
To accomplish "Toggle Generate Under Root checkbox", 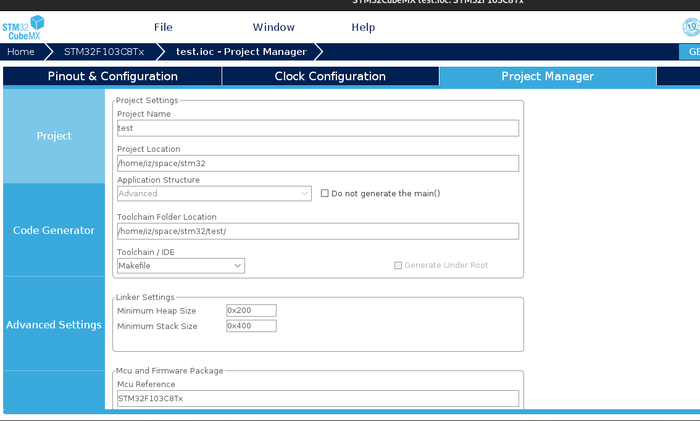I will [x=398, y=265].
